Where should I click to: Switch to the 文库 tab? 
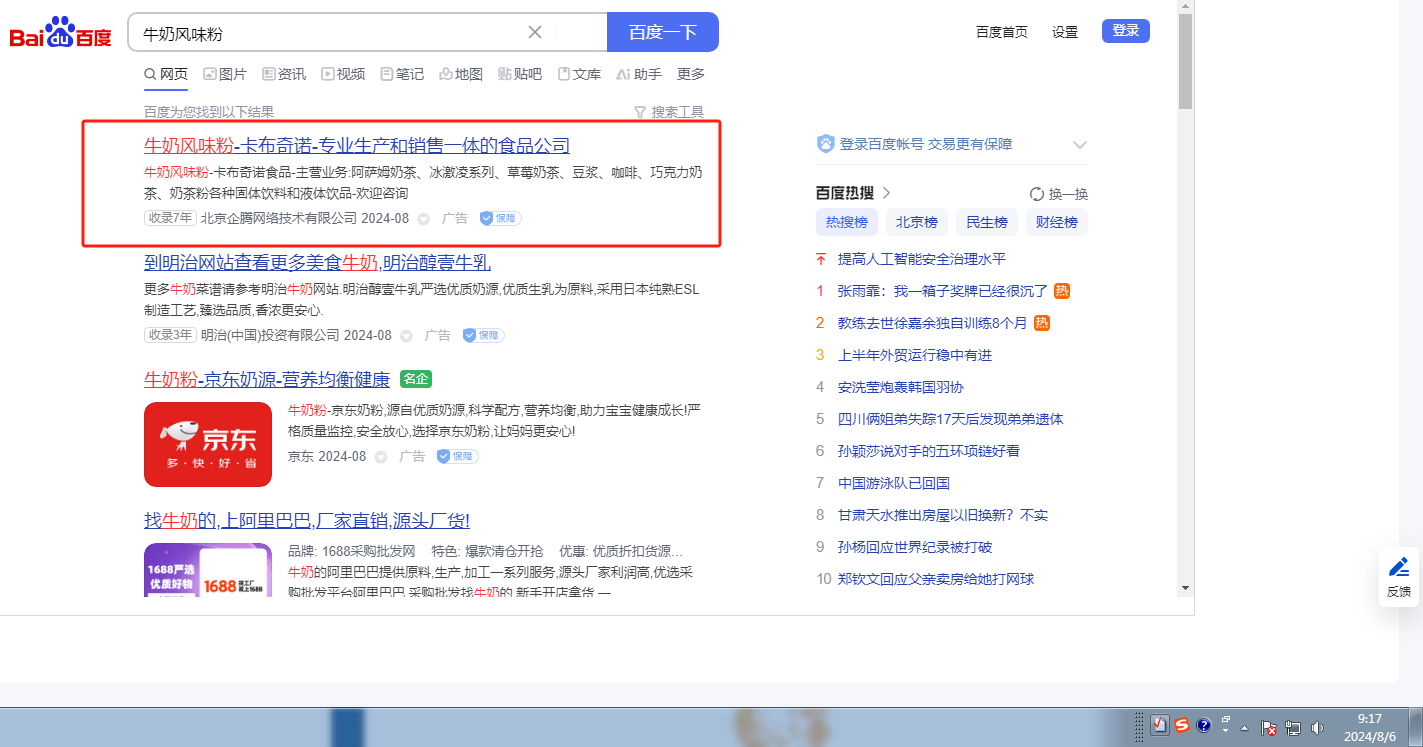[x=579, y=74]
